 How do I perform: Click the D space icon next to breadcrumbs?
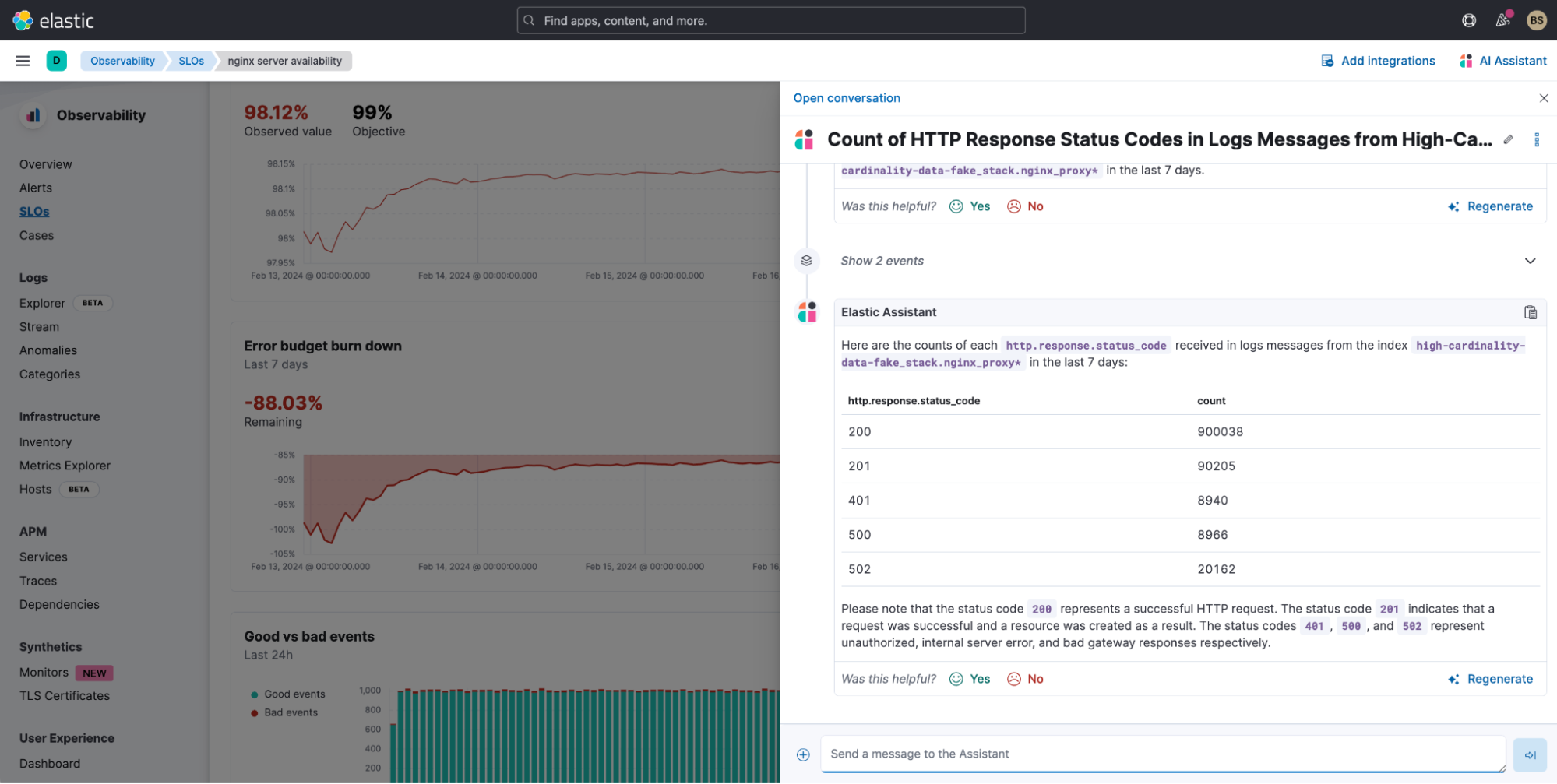coord(55,60)
